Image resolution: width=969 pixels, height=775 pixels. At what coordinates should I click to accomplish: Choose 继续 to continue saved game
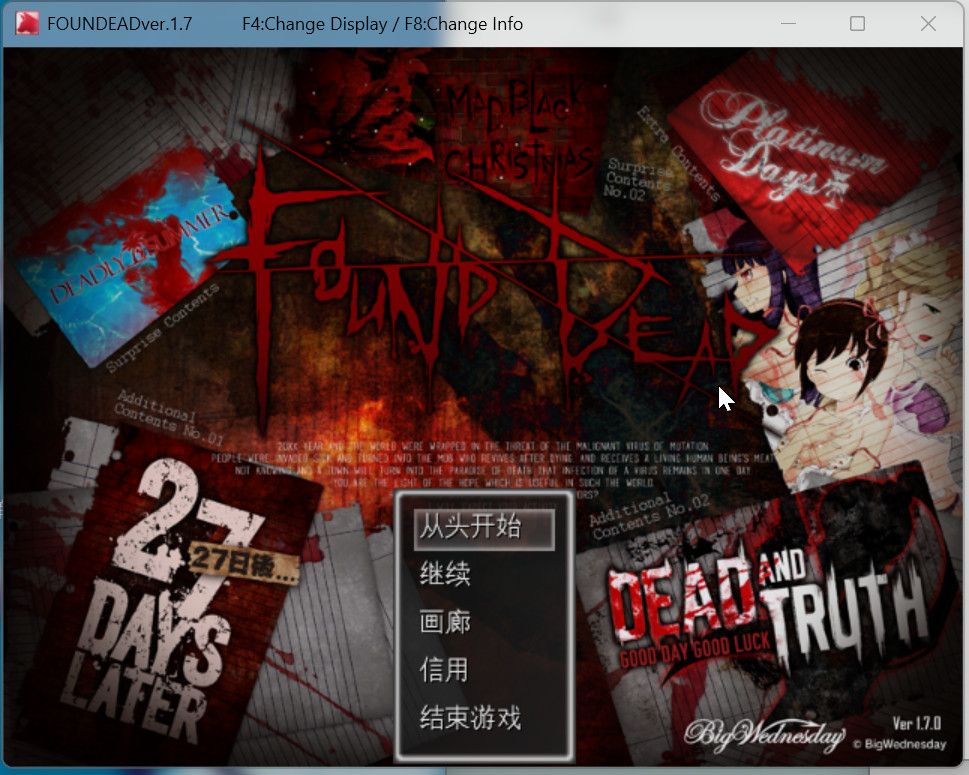coord(445,574)
